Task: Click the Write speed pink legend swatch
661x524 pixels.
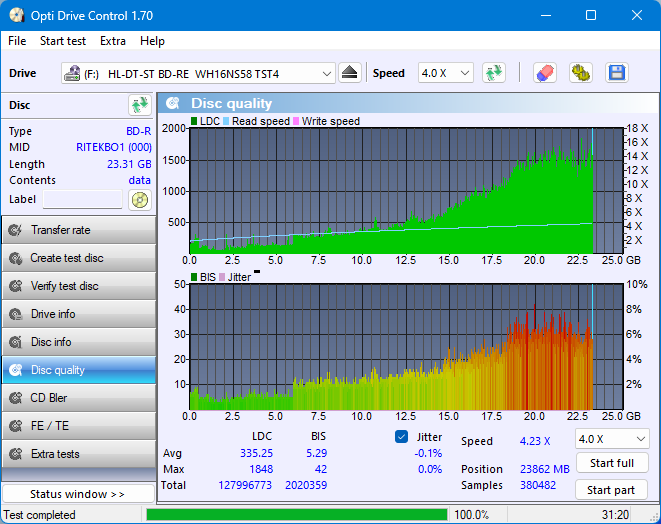Action: 296,121
